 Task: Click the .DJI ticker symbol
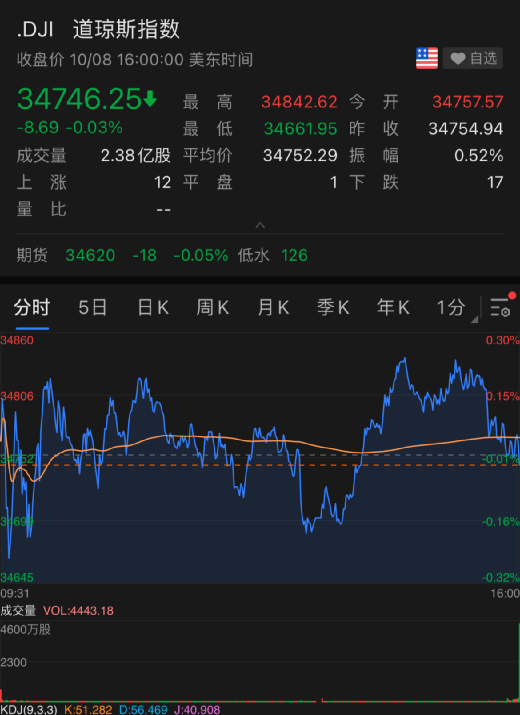(x=35, y=30)
